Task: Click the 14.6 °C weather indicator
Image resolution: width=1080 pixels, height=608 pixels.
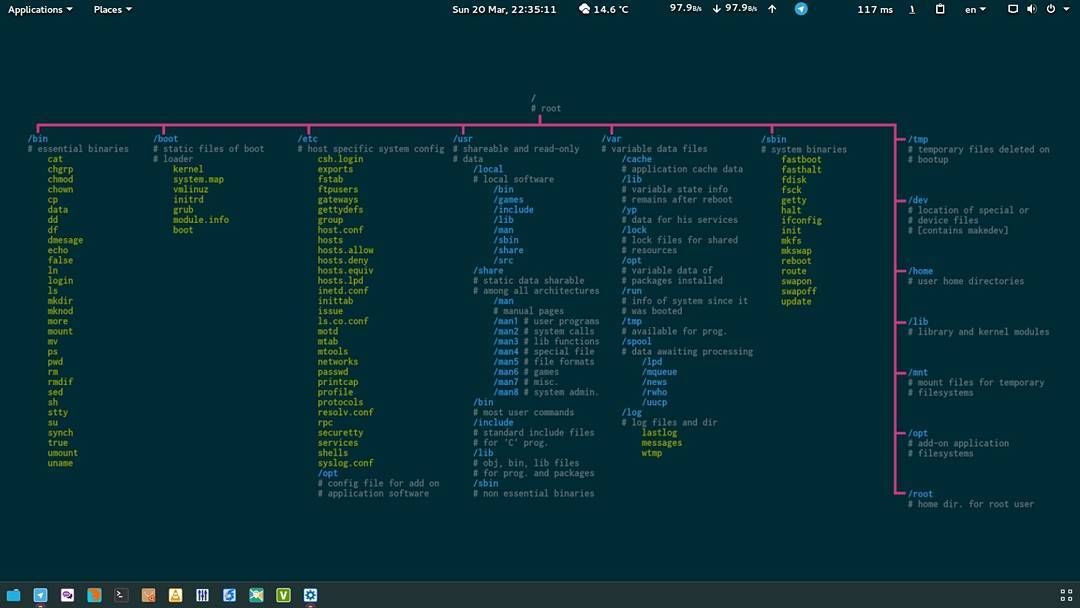Action: tap(604, 9)
